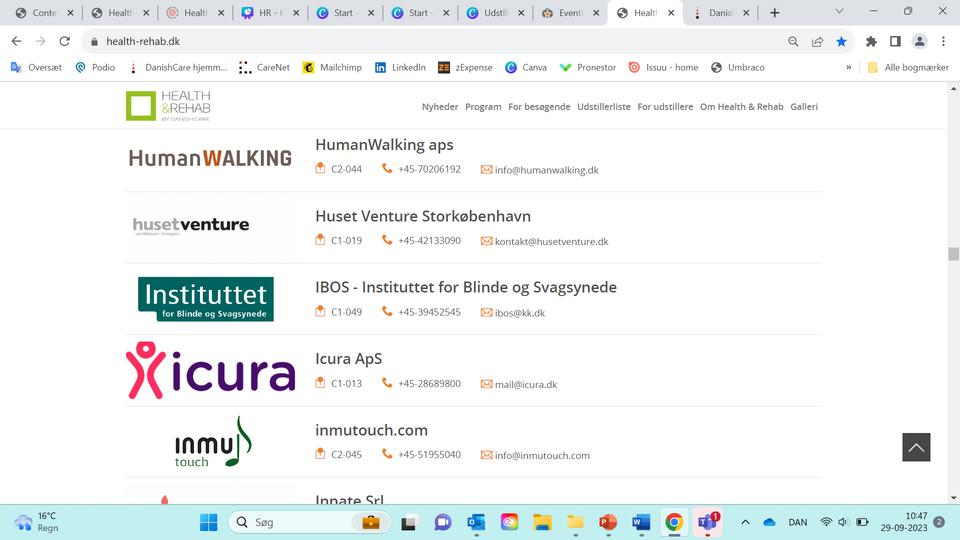Open Alle bogmærker folder

click(908, 67)
